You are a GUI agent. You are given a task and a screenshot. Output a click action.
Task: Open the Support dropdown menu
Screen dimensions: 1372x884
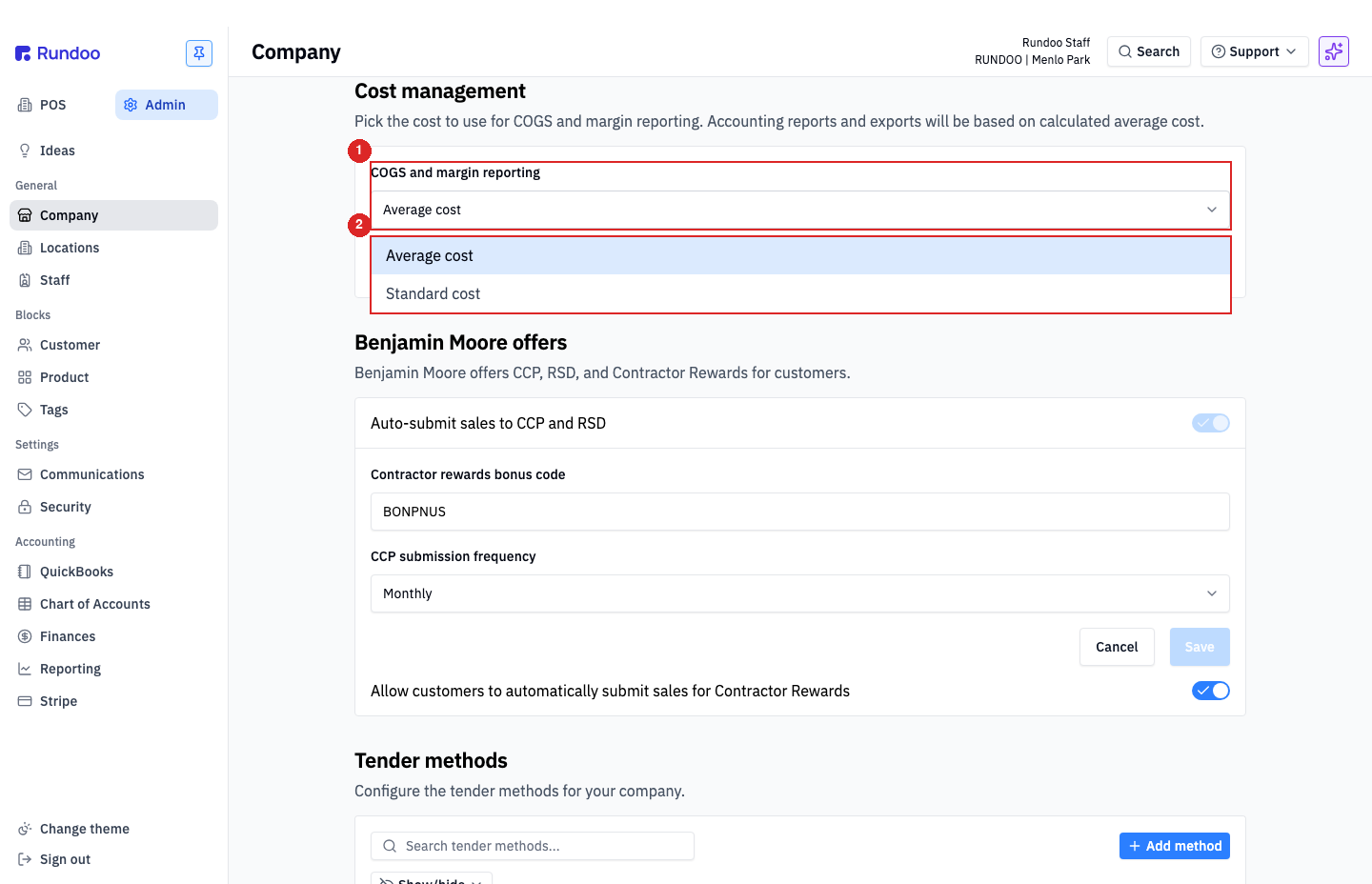(1254, 51)
